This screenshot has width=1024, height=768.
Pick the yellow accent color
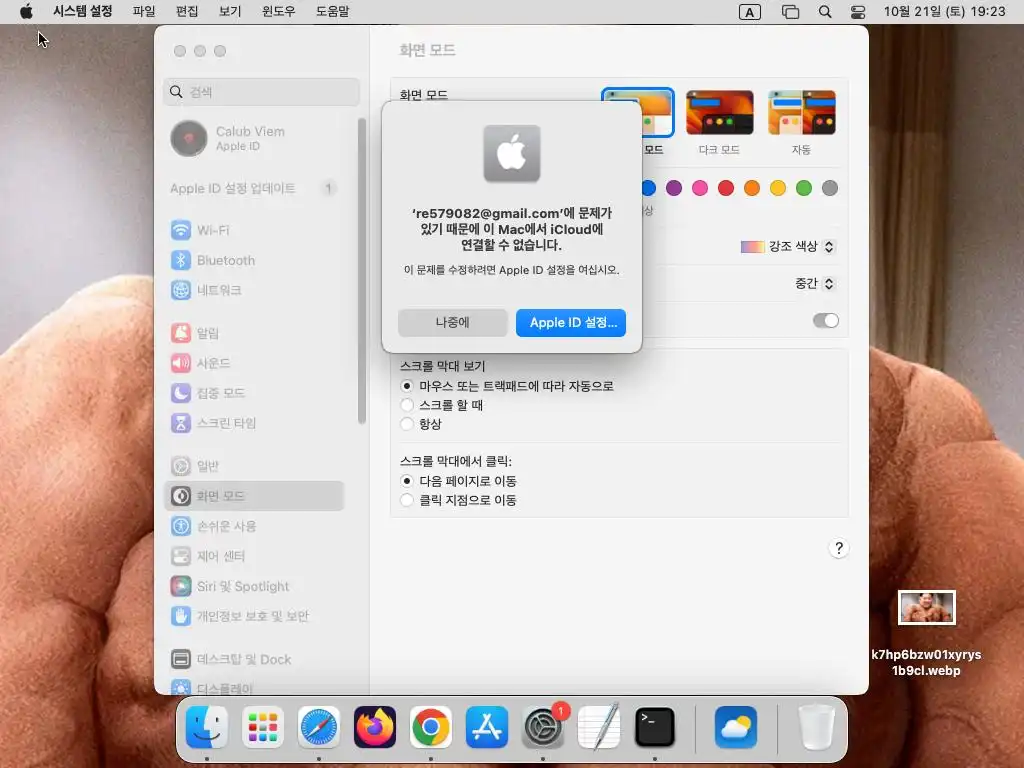778,188
